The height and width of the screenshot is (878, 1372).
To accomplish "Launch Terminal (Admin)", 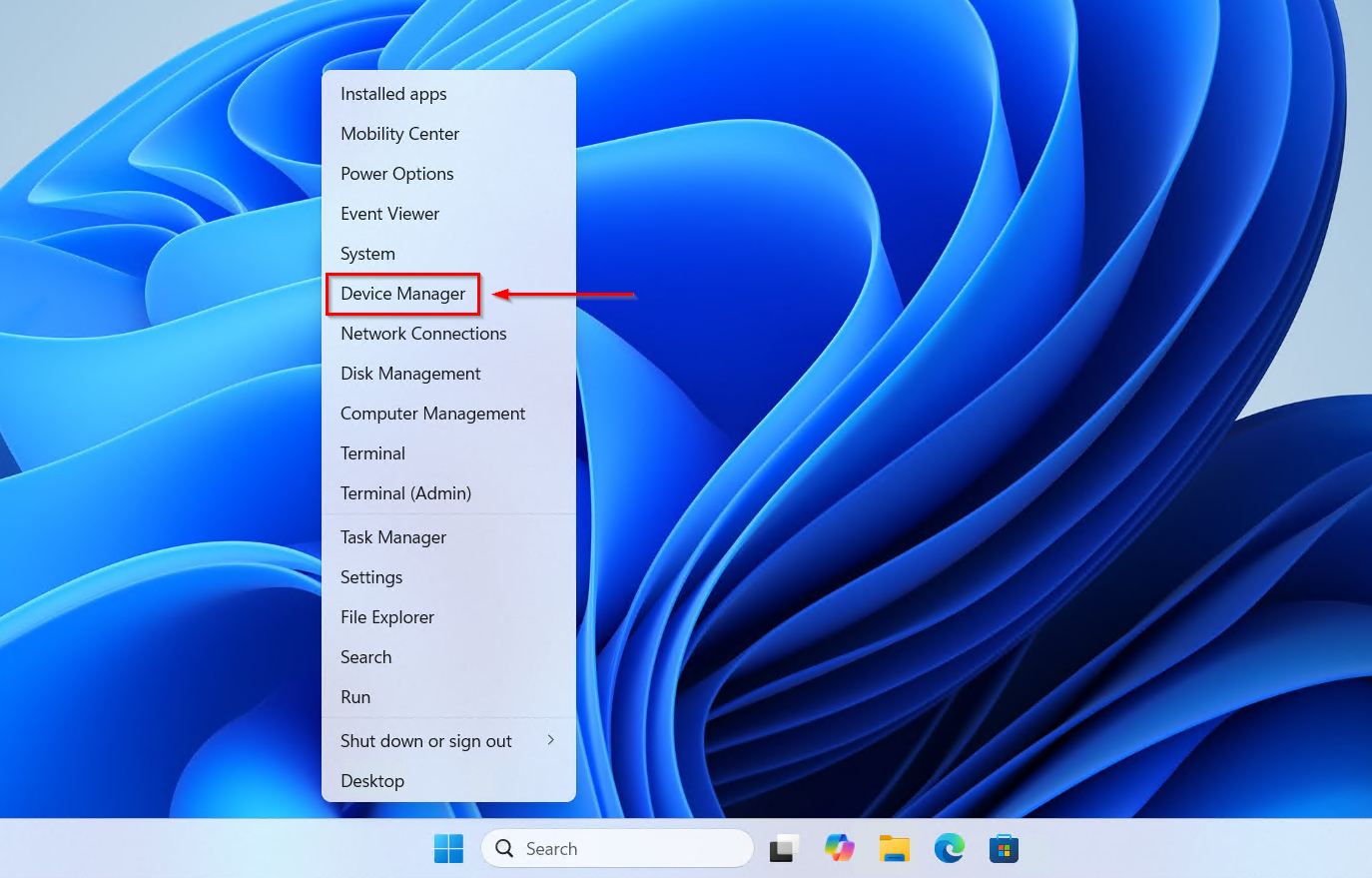I will 405,492.
